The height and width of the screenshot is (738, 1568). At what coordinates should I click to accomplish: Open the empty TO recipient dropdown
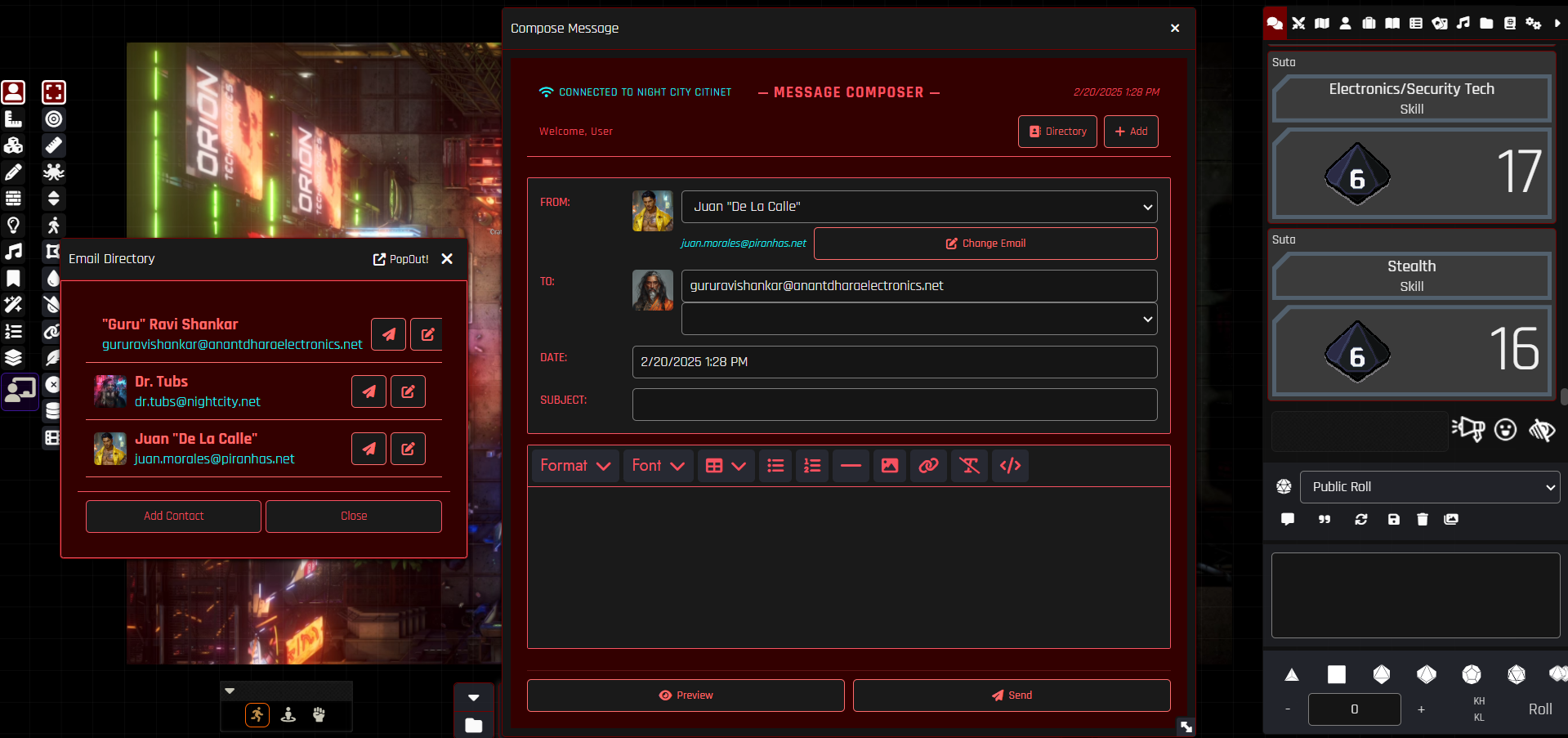click(919, 319)
